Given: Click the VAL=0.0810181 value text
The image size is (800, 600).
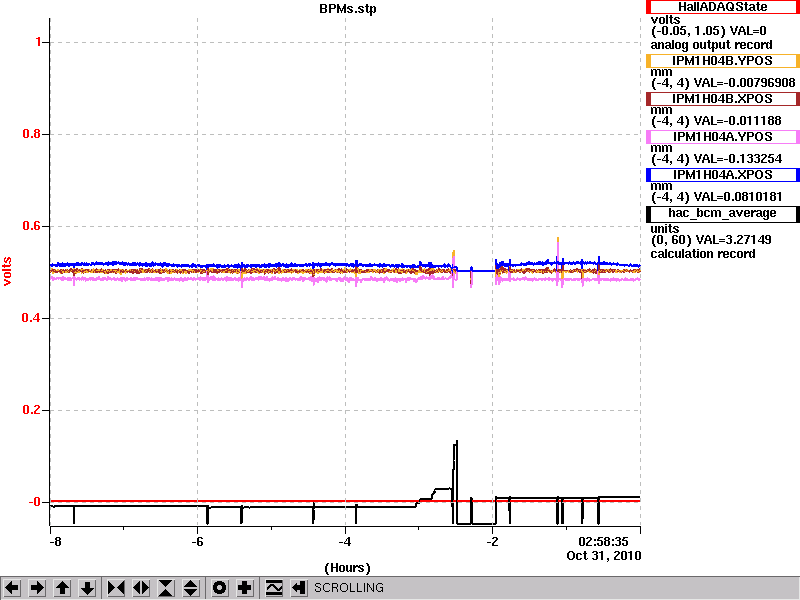Looking at the screenshot, I should tap(738, 197).
